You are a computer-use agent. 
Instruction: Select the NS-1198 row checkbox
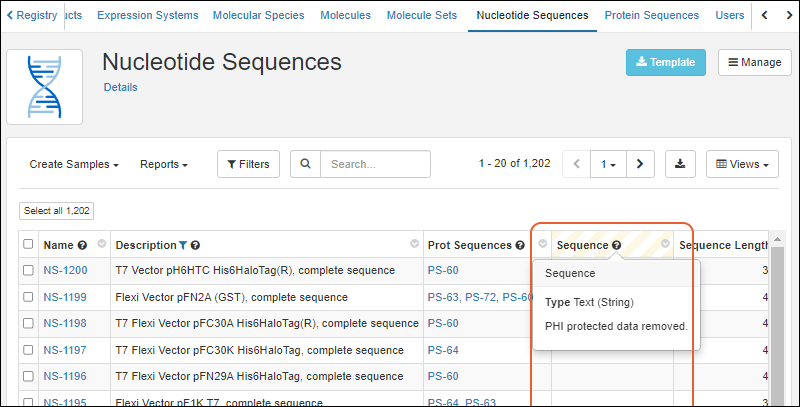[x=28, y=324]
